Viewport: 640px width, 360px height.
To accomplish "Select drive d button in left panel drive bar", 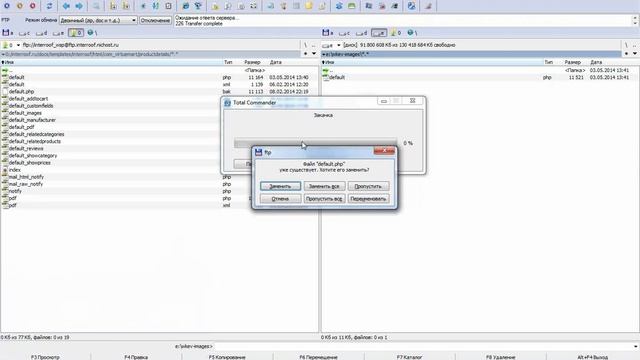I will [x=41, y=33].
